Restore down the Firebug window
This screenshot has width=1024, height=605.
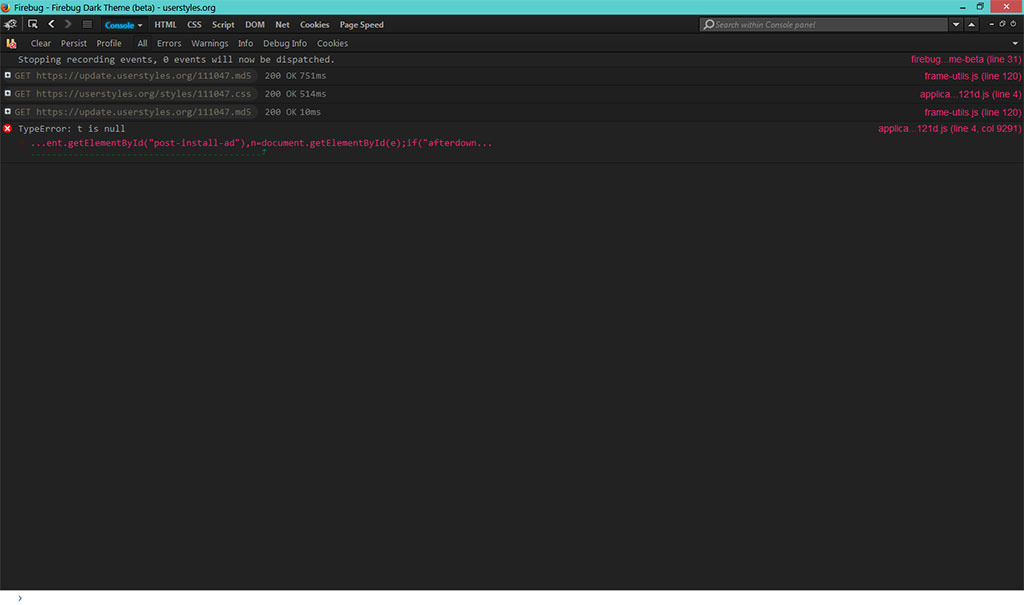coord(980,7)
